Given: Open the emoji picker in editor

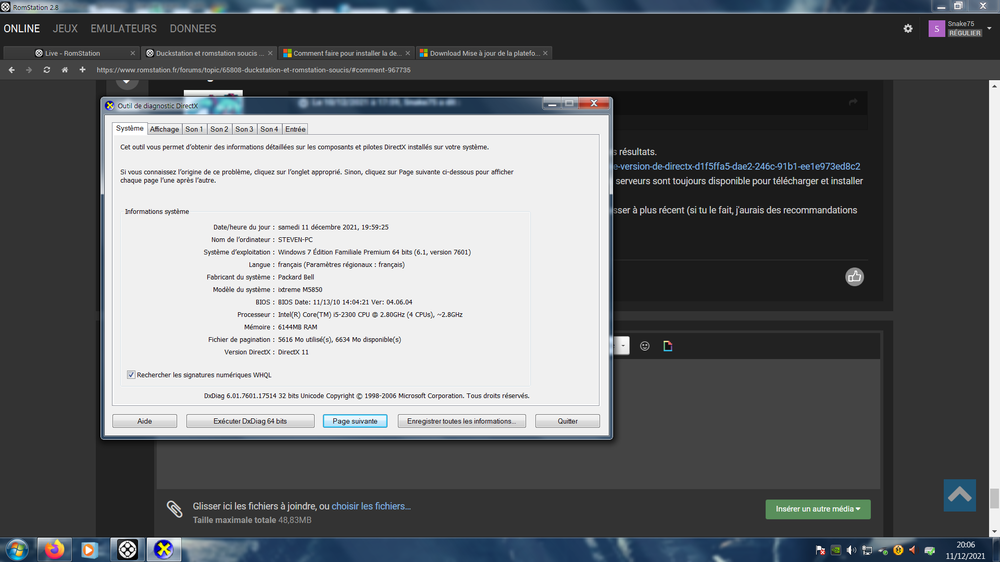Looking at the screenshot, I should (645, 346).
